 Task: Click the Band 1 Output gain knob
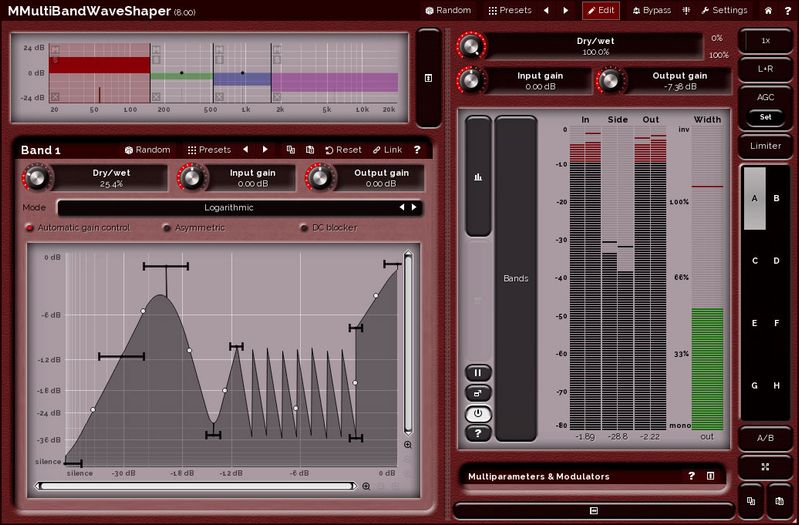click(319, 178)
